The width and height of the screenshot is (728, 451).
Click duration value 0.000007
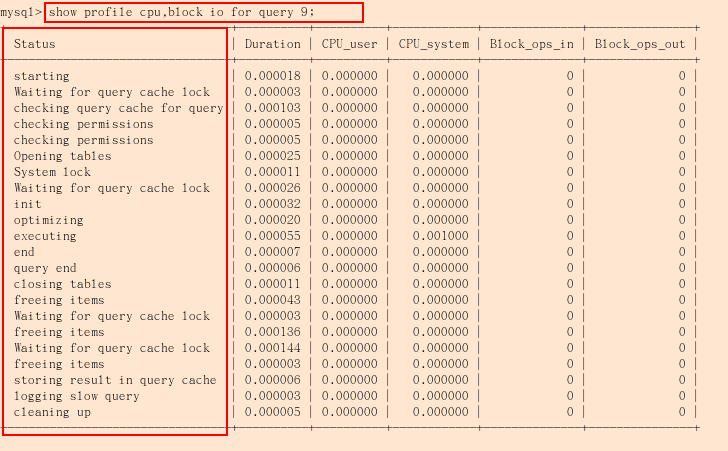tap(273, 252)
